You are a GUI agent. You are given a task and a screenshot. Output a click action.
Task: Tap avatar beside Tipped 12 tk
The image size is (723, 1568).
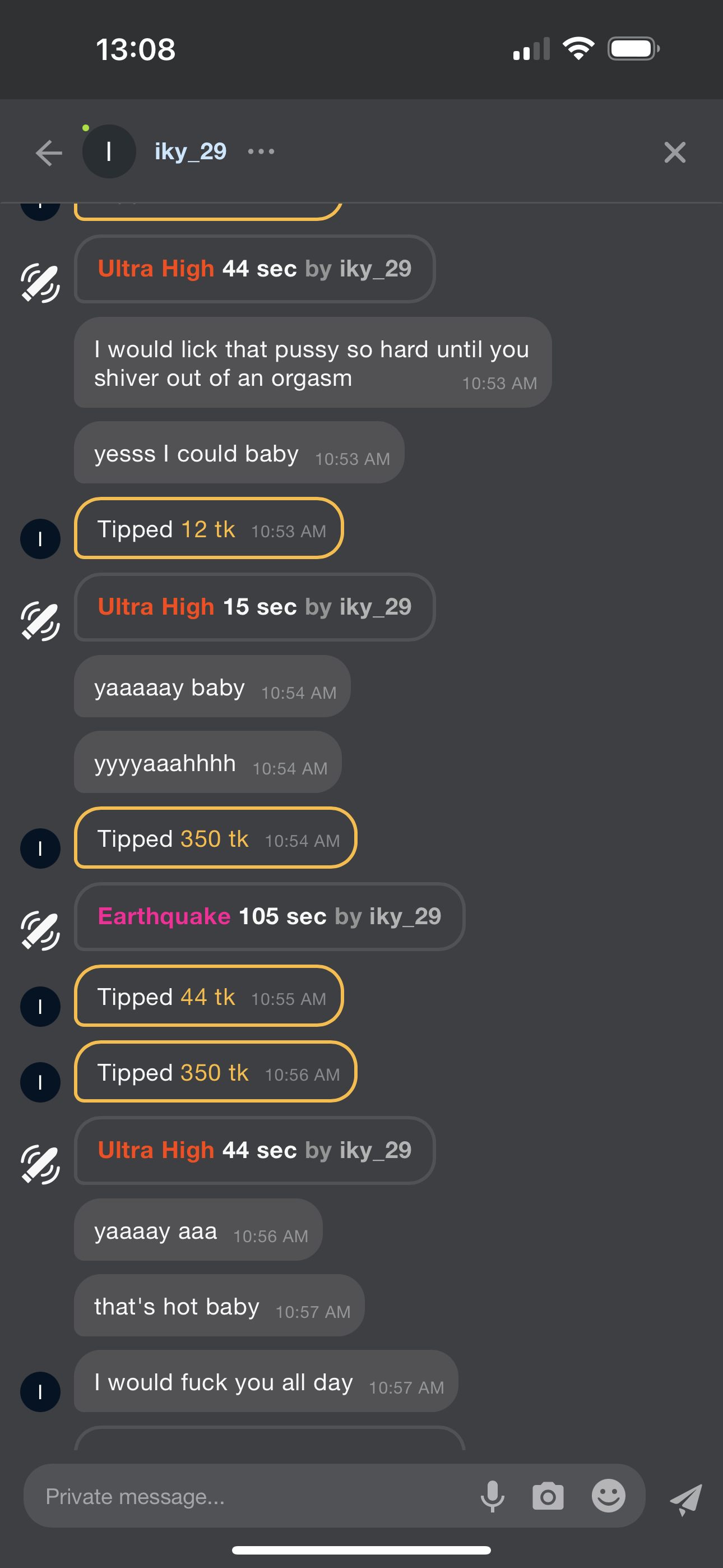[x=40, y=539]
